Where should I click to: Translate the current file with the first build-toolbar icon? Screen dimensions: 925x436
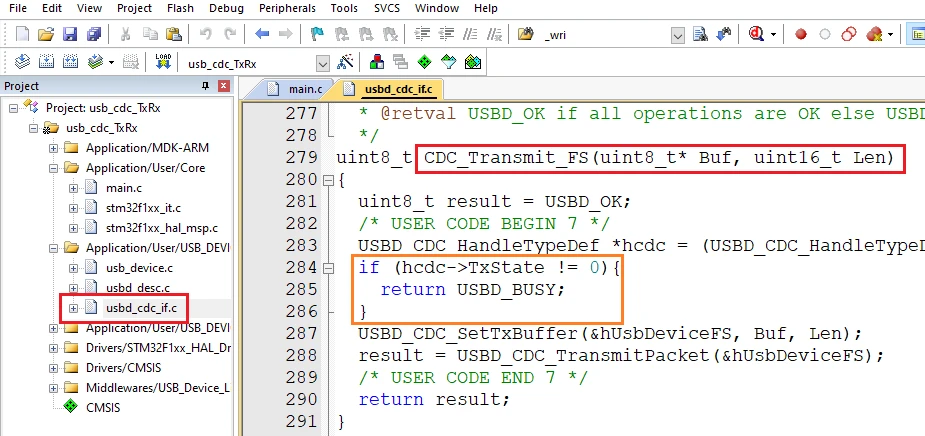[22, 62]
